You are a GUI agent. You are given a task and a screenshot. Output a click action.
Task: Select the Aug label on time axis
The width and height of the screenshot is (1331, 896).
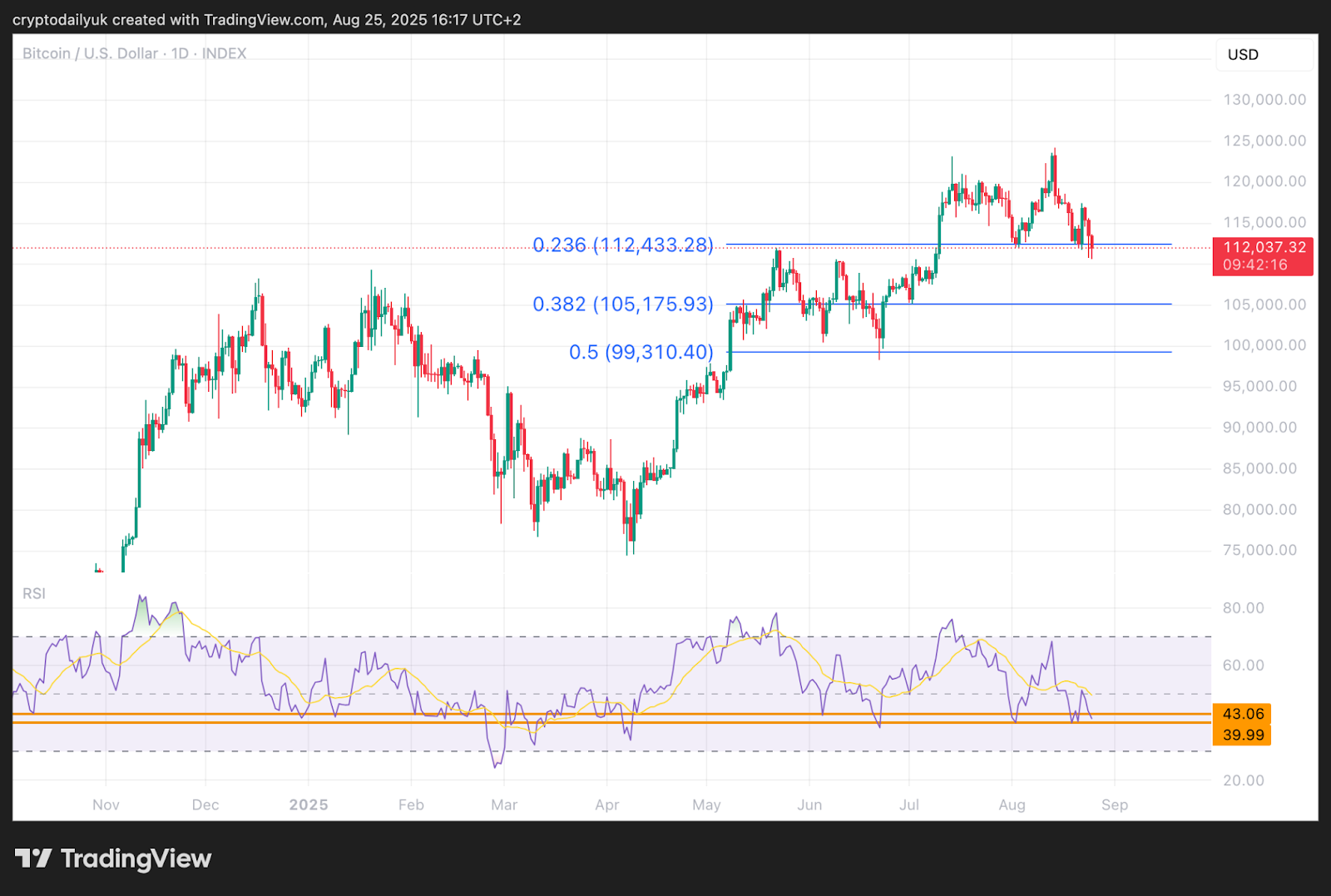(1012, 804)
